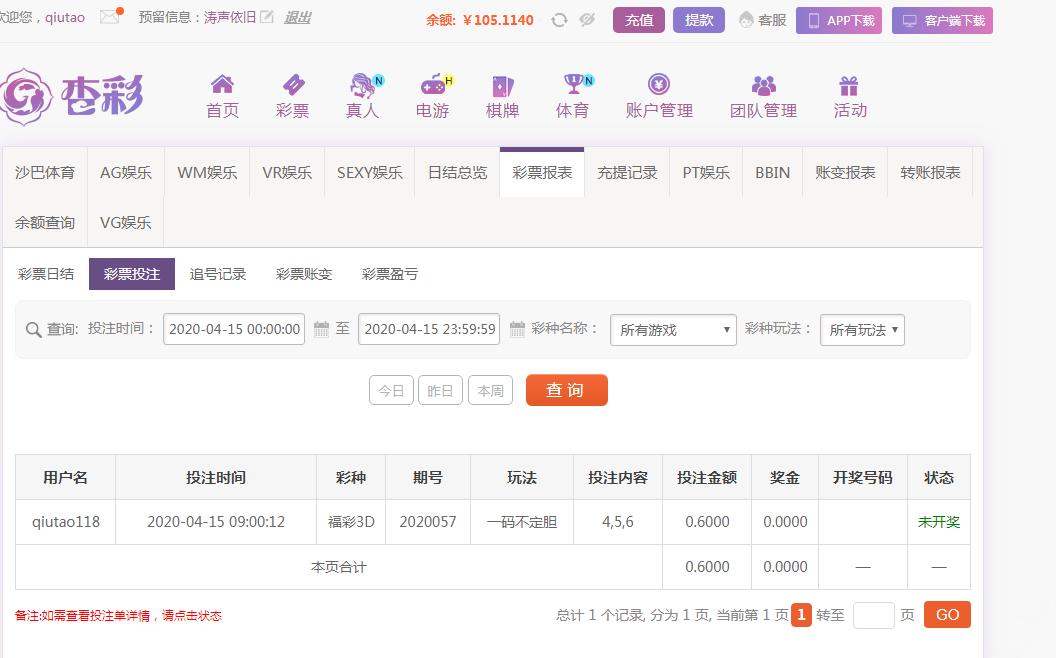Open the 团队管理 team icon
Screen dimensions: 1056x658
coord(763,85)
